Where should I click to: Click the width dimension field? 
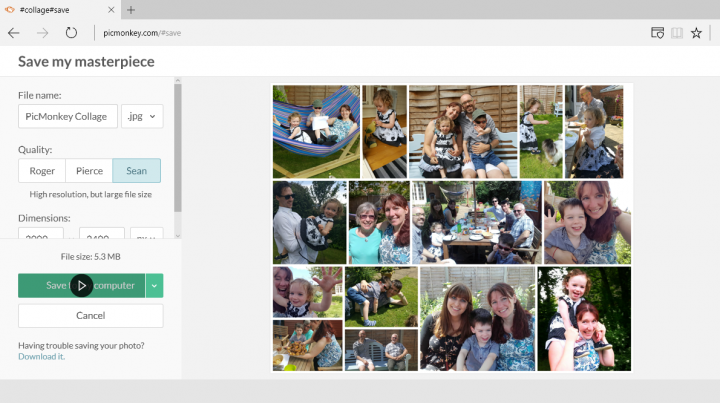(41, 233)
